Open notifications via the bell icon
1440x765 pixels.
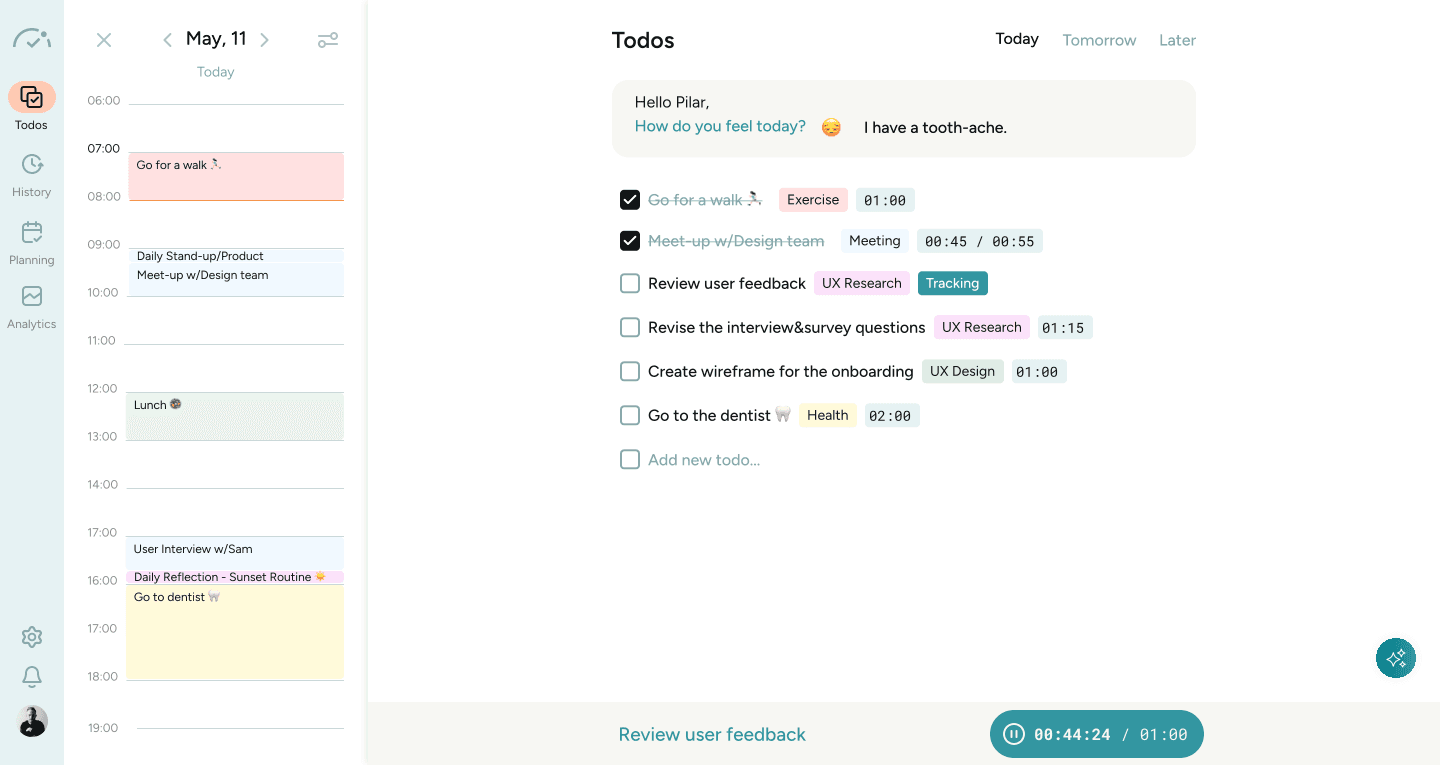click(31, 676)
